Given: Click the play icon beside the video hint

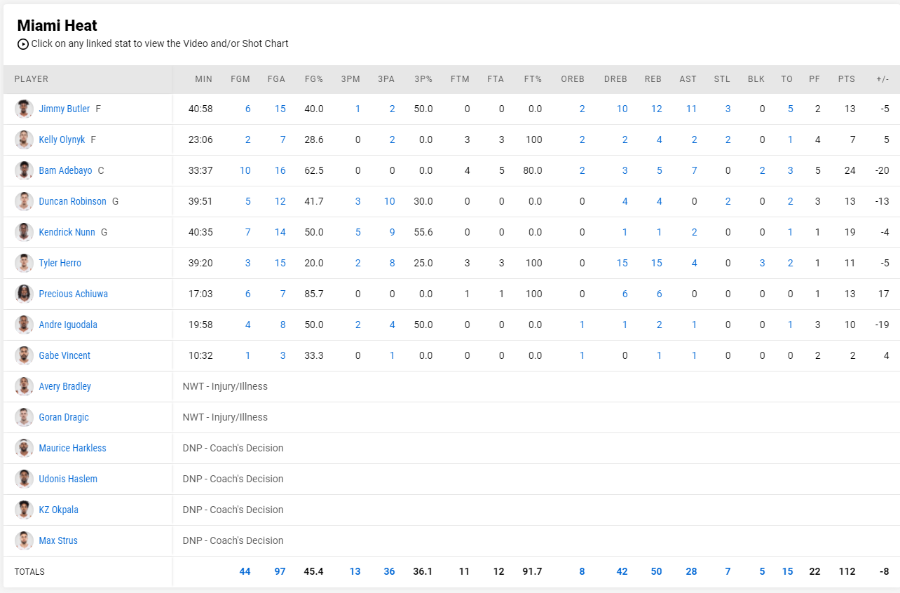Looking at the screenshot, I should click(23, 44).
